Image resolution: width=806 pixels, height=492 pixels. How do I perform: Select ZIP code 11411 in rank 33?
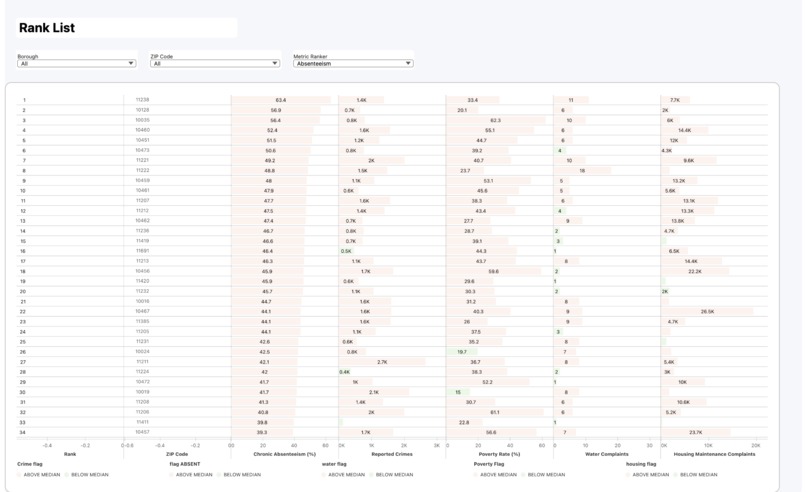tap(142, 422)
